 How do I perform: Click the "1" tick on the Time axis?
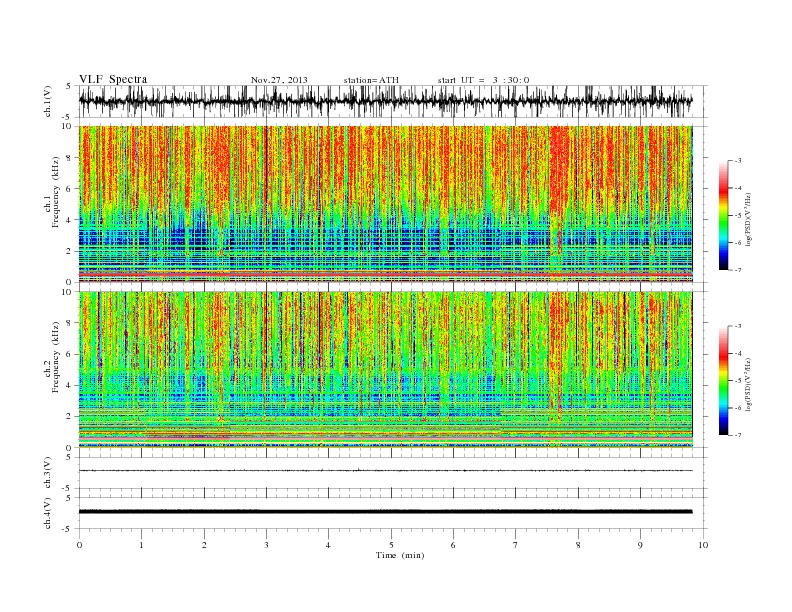pyautogui.click(x=141, y=545)
